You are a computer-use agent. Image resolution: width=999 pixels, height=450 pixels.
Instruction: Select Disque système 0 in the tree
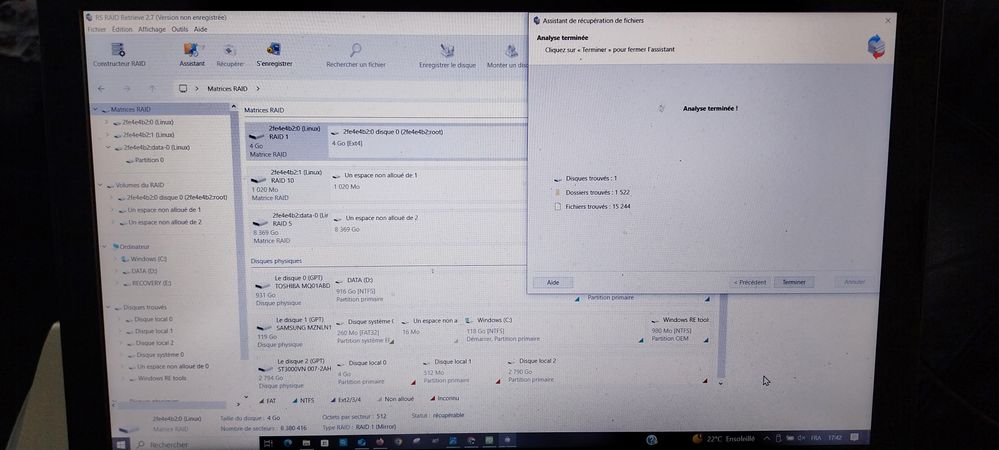[161, 355]
